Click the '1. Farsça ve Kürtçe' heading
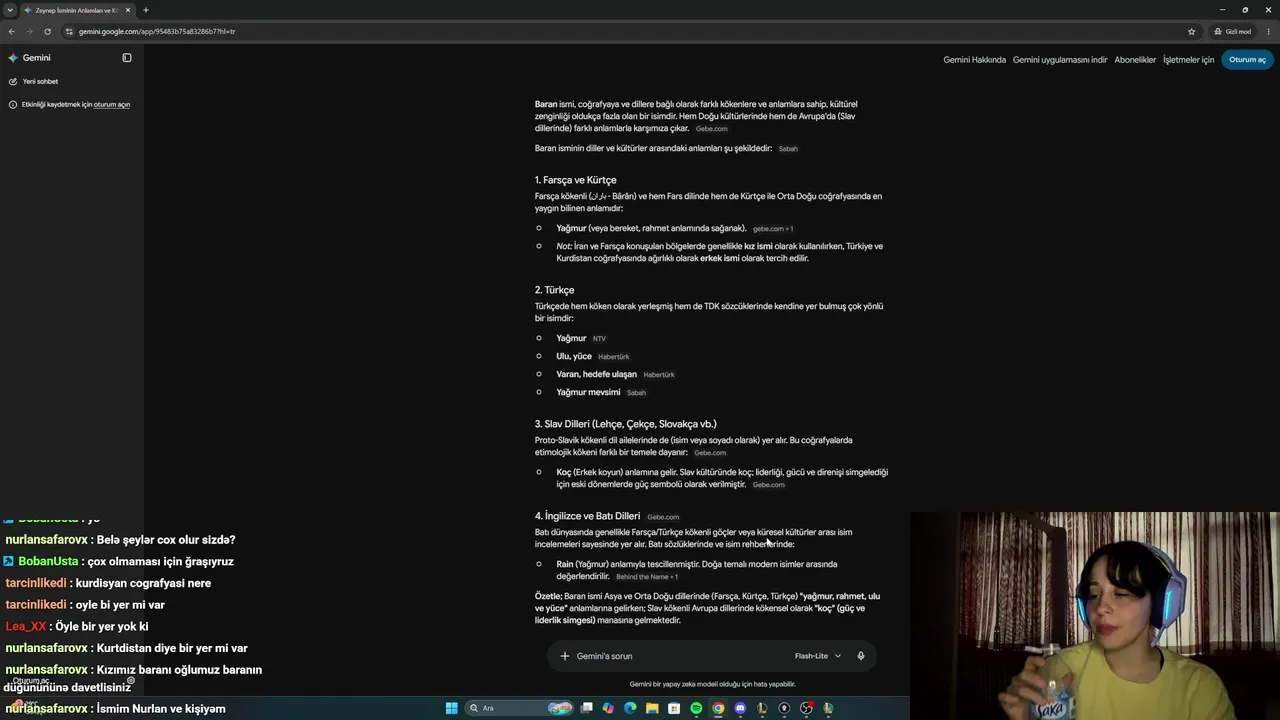Viewport: 1280px width, 720px height. 575,180
